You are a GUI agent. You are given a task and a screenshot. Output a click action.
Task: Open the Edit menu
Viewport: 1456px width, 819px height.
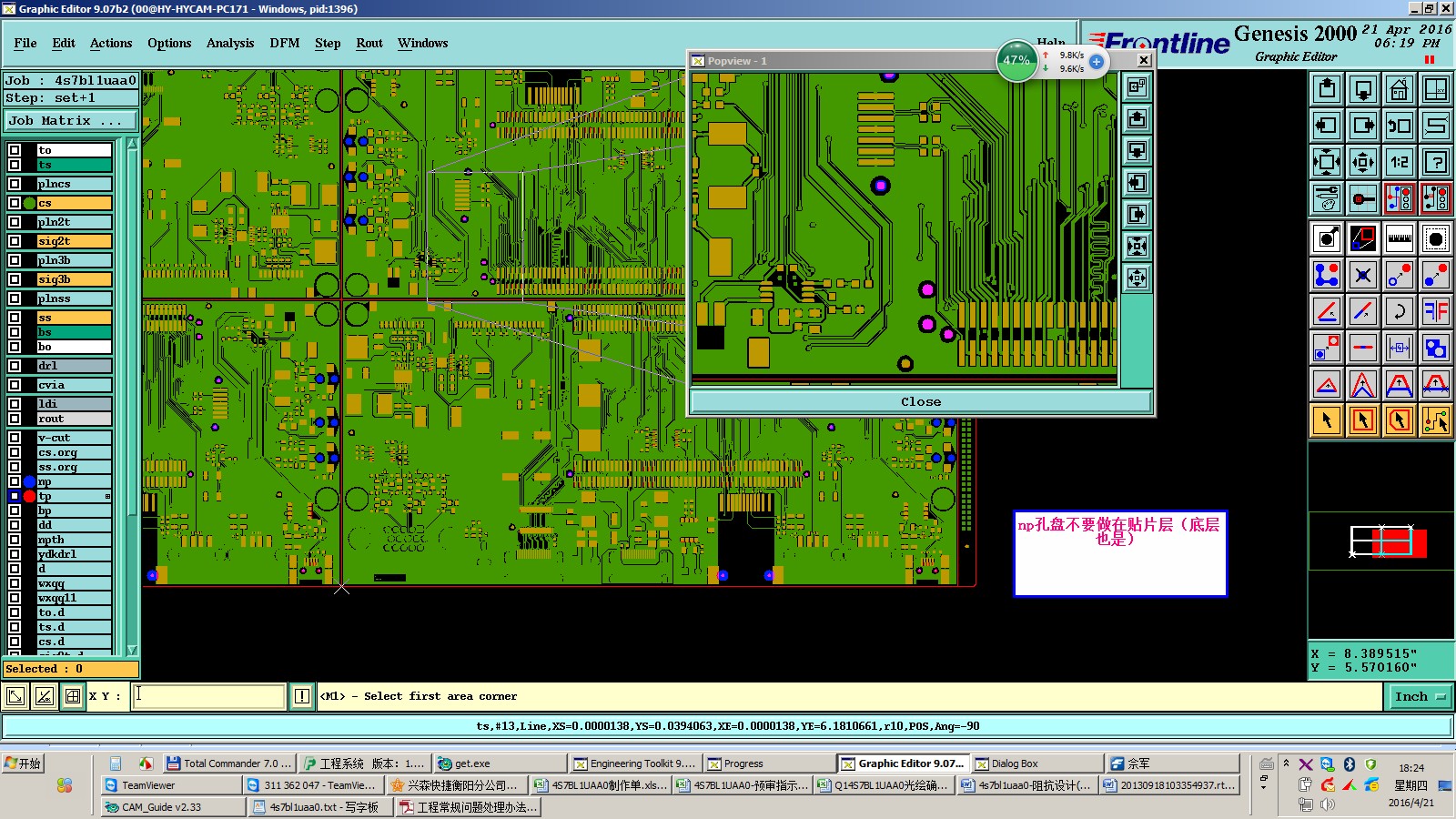click(x=64, y=43)
